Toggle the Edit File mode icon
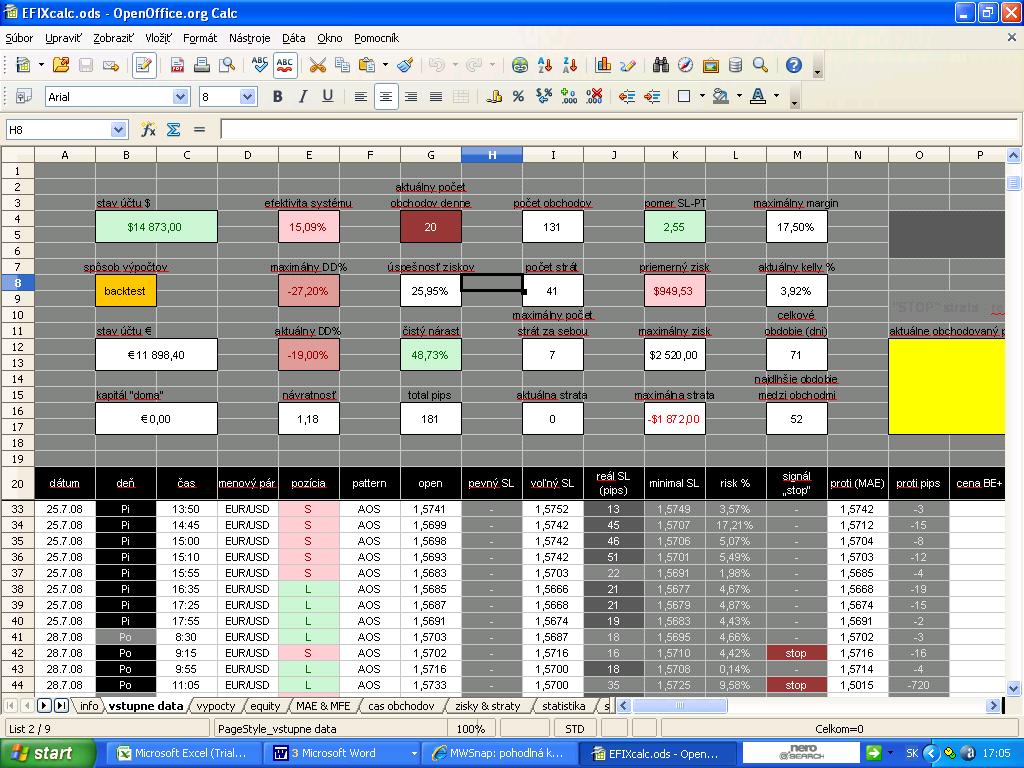Screen dimensions: 1024x768 point(144,65)
